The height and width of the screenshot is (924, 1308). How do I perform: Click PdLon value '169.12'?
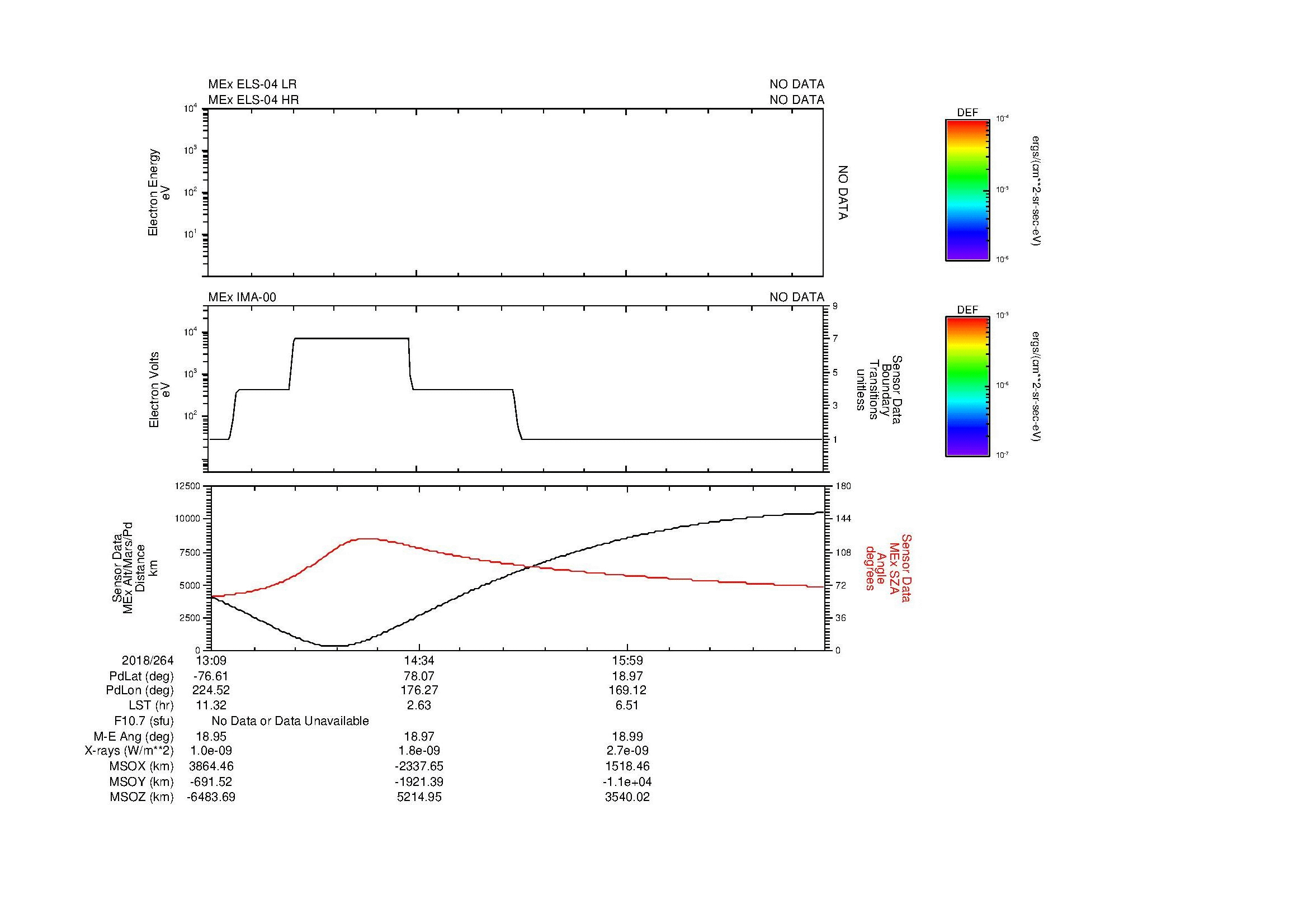(627, 690)
